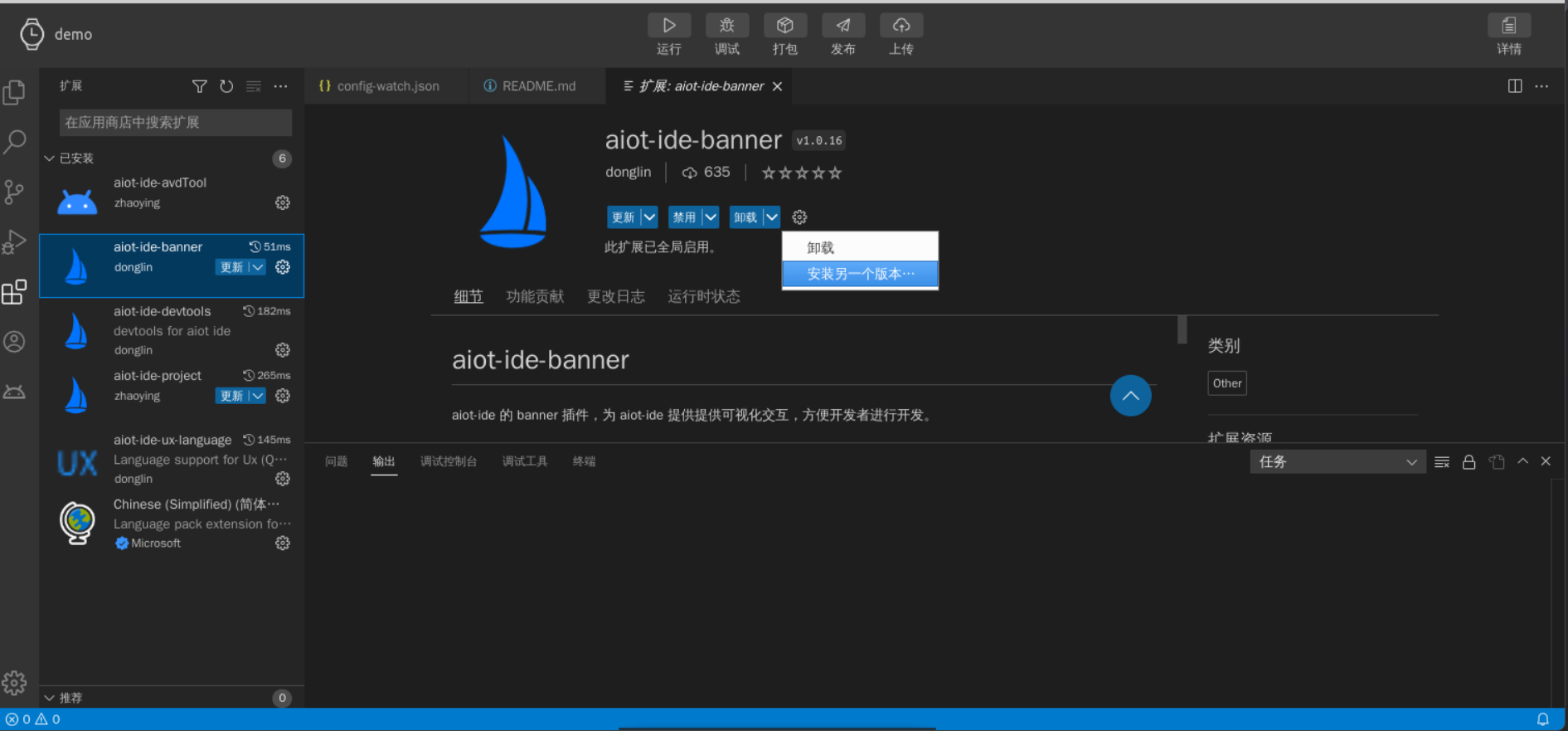The height and width of the screenshot is (731, 1568).
Task: Click the five-star rating
Action: tap(802, 173)
